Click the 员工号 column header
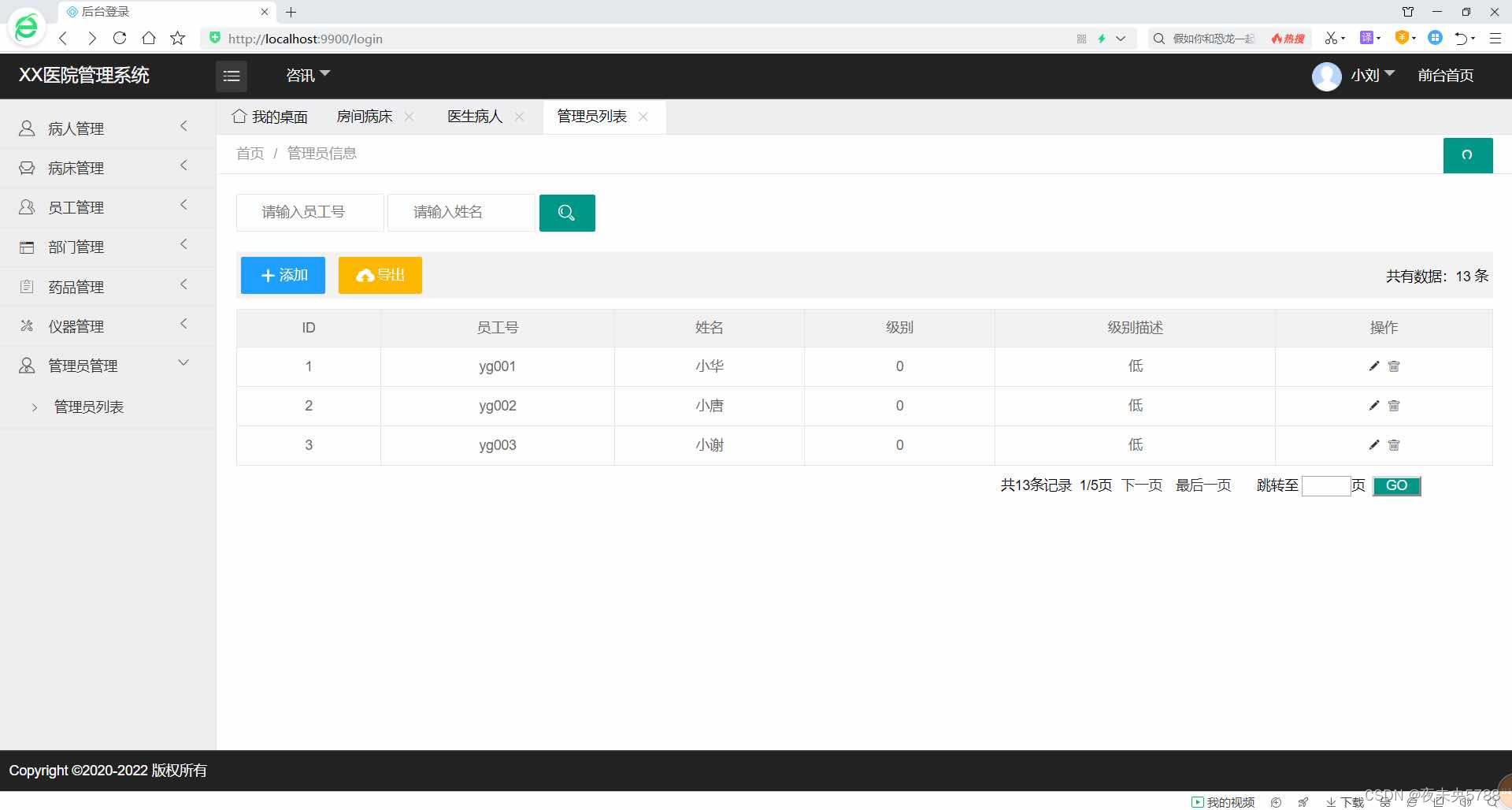Image resolution: width=1512 pixels, height=810 pixels. click(x=498, y=328)
